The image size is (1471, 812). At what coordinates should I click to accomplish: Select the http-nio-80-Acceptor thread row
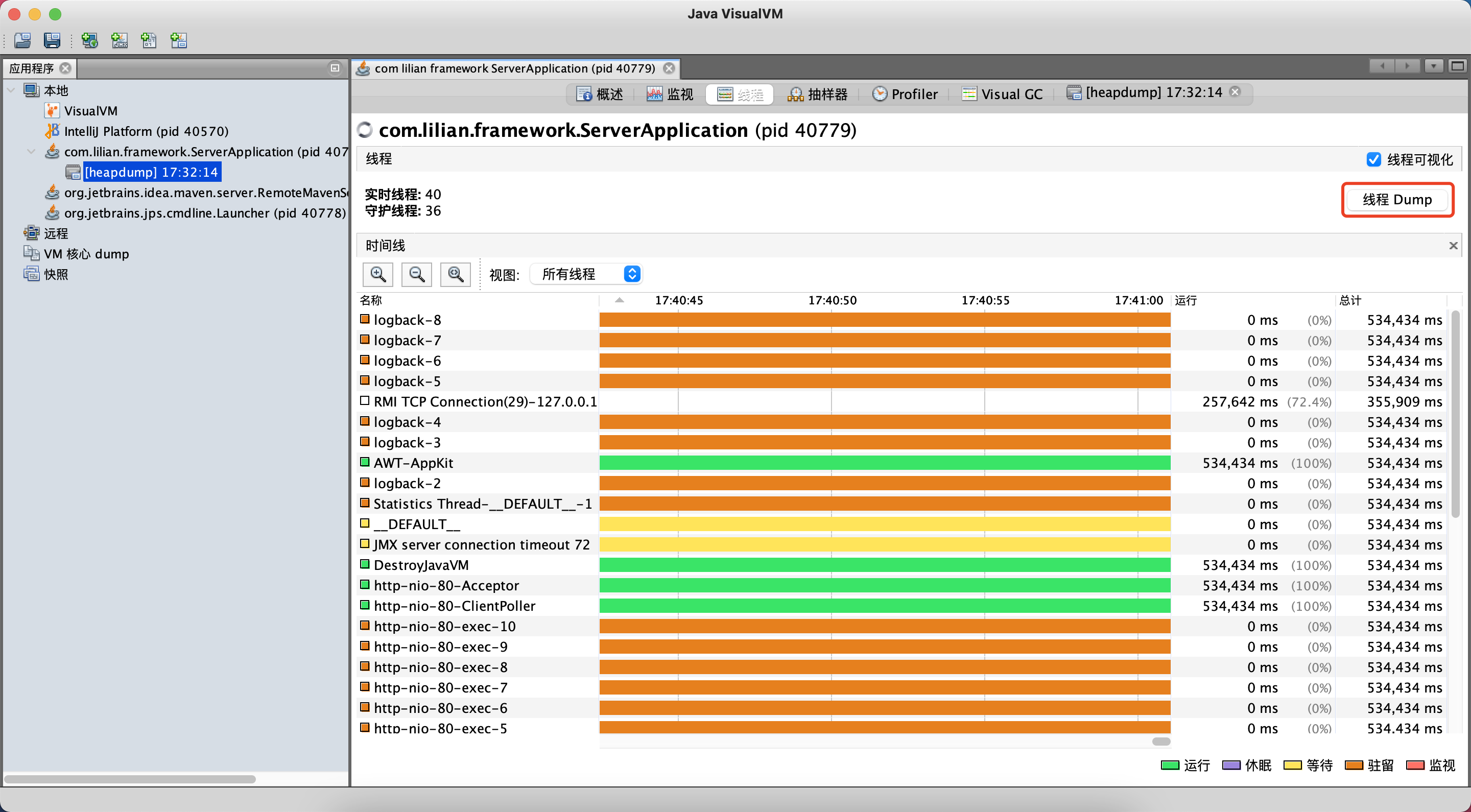902,585
